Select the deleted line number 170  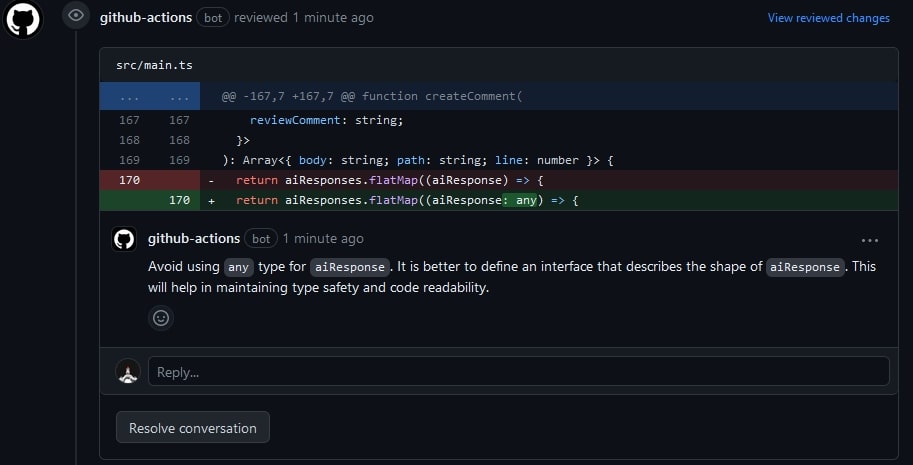pos(129,180)
